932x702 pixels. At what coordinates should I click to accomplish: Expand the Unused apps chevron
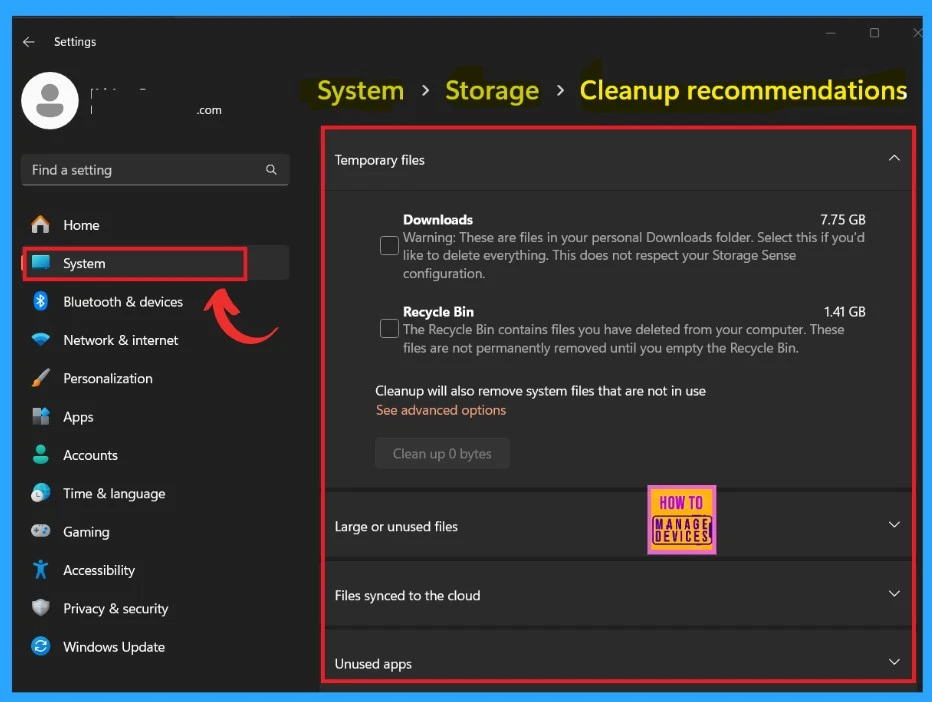coord(894,662)
